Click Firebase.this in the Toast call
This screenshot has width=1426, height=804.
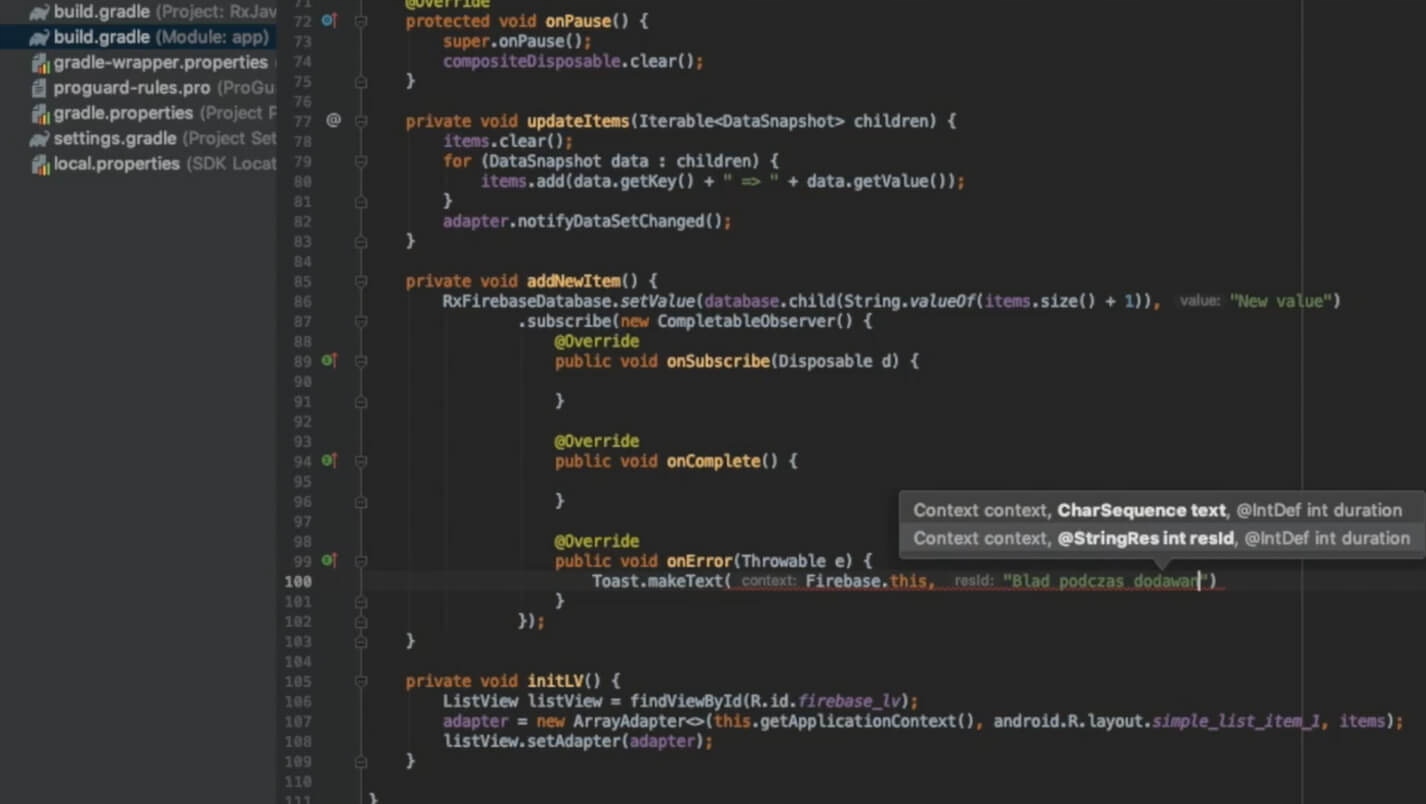(867, 581)
